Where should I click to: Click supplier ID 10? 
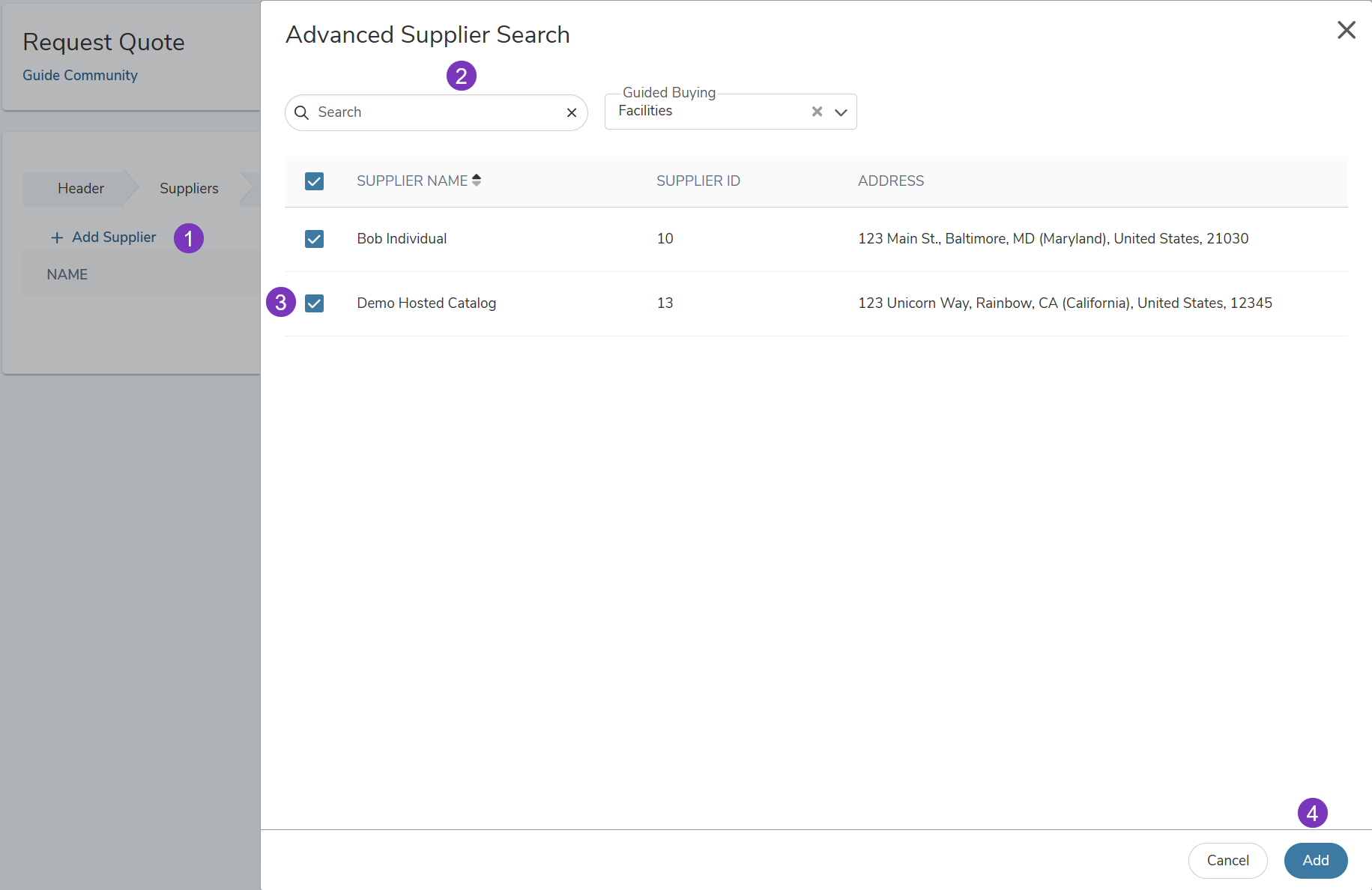(x=665, y=238)
